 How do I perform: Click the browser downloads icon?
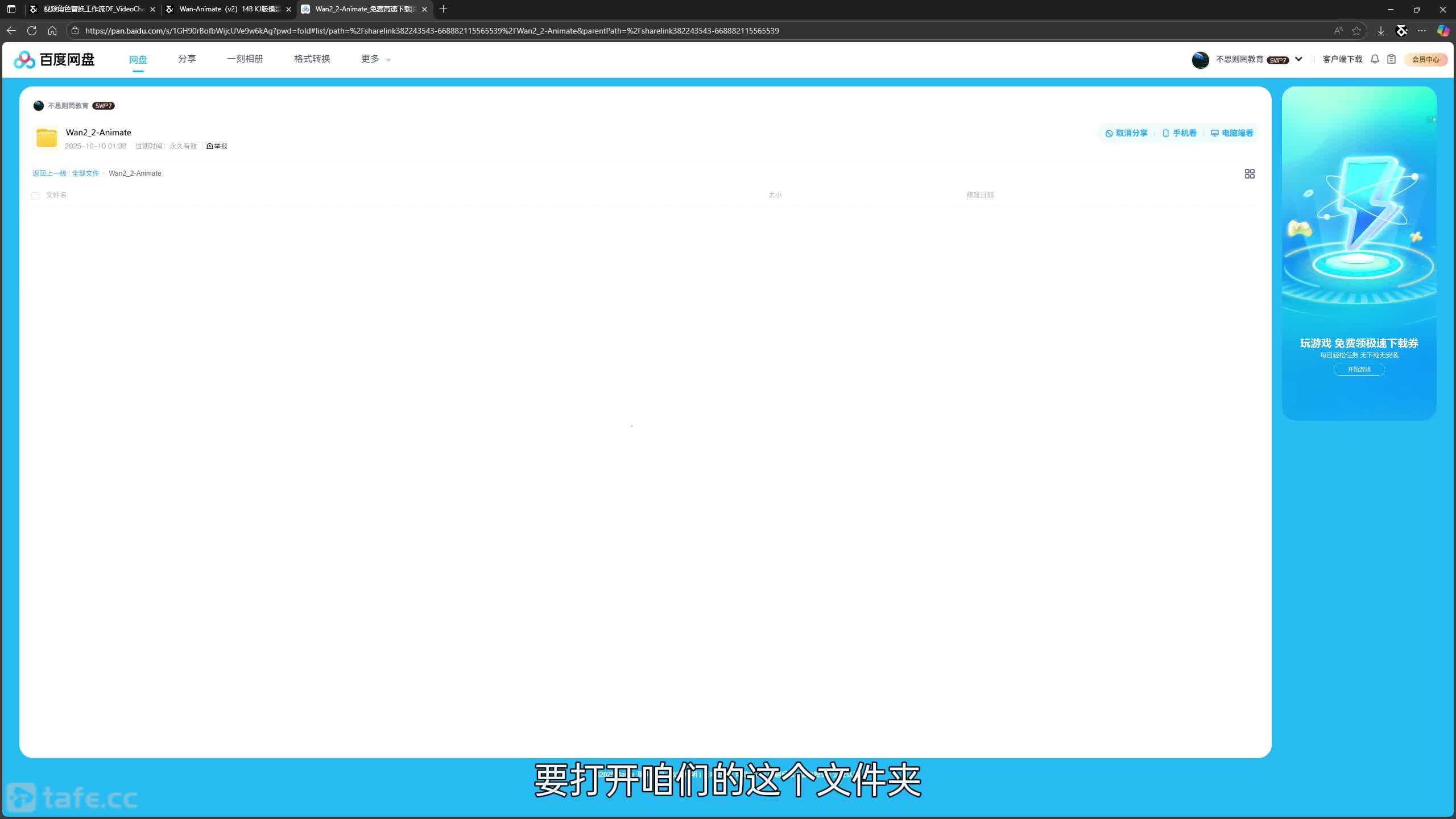click(x=1380, y=31)
